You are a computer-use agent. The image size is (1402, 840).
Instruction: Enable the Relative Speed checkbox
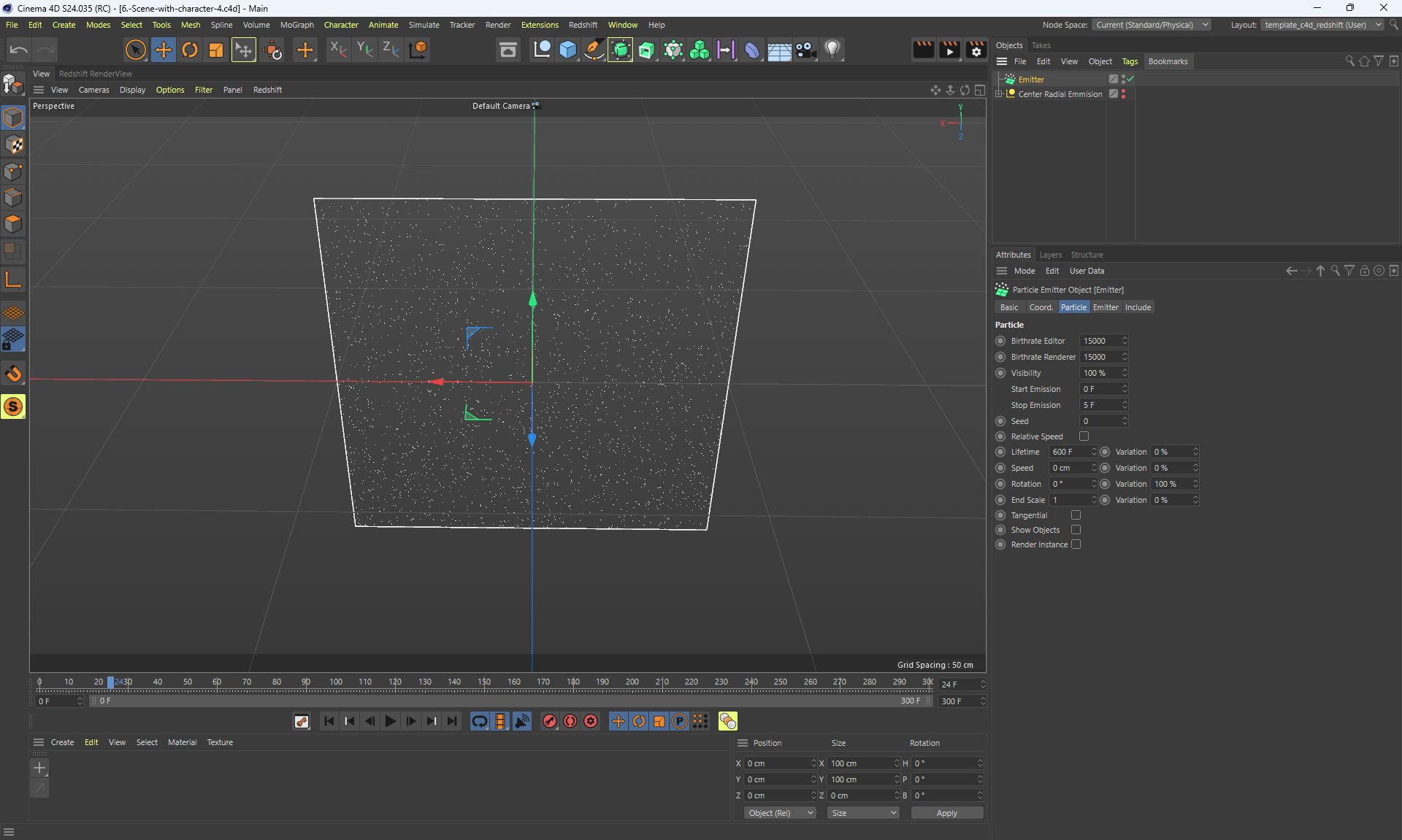1084,436
